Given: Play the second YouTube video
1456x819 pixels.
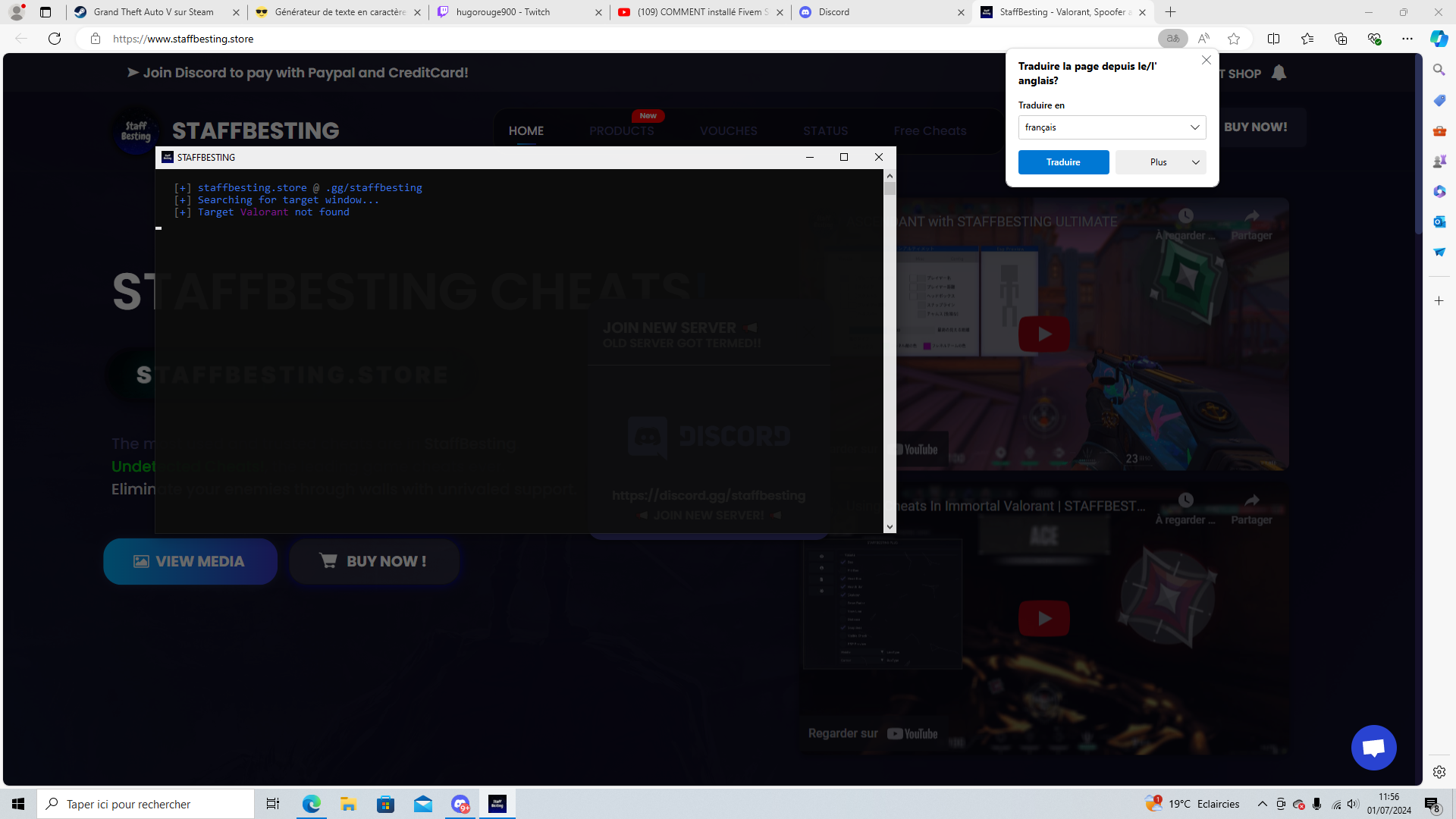Looking at the screenshot, I should 1044,618.
